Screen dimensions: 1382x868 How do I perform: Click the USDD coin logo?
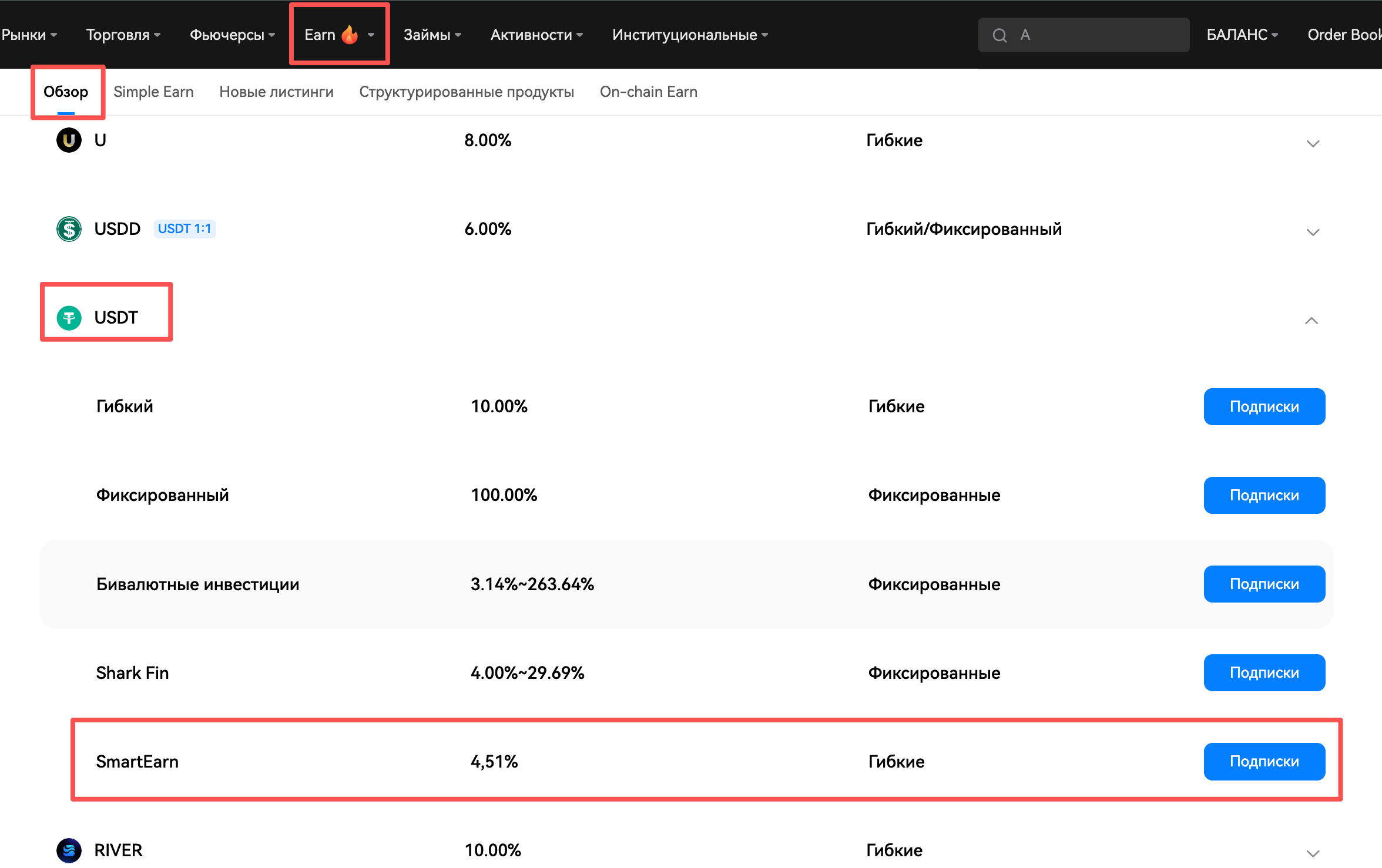(x=69, y=229)
